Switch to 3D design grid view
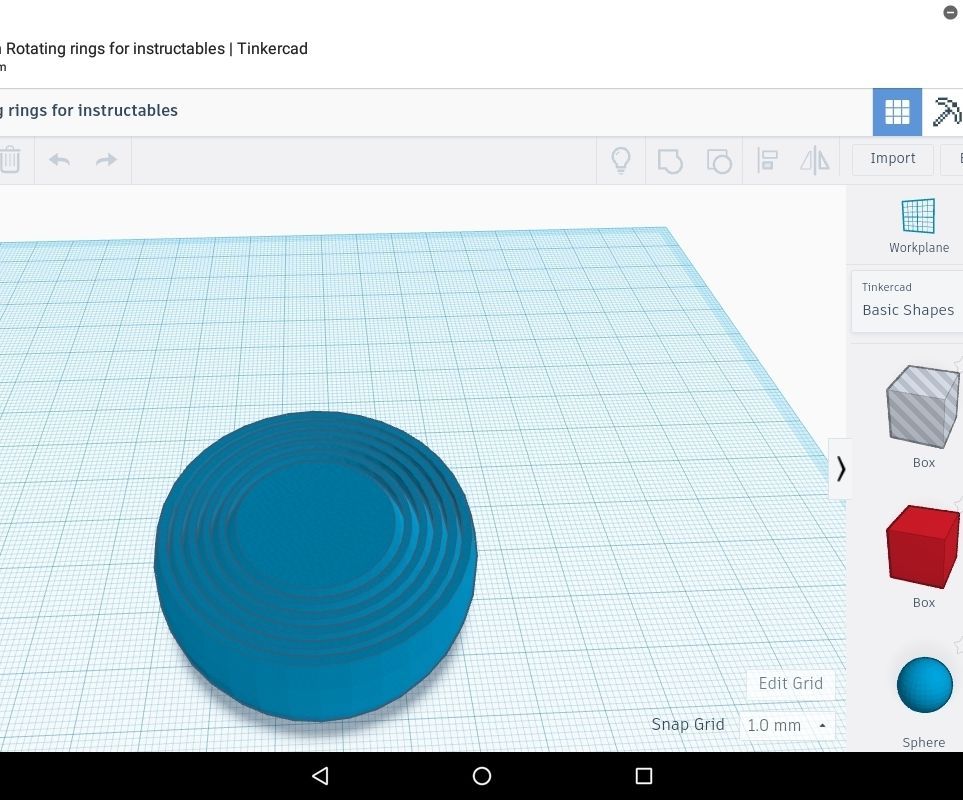This screenshot has height=800, width=963. (897, 112)
